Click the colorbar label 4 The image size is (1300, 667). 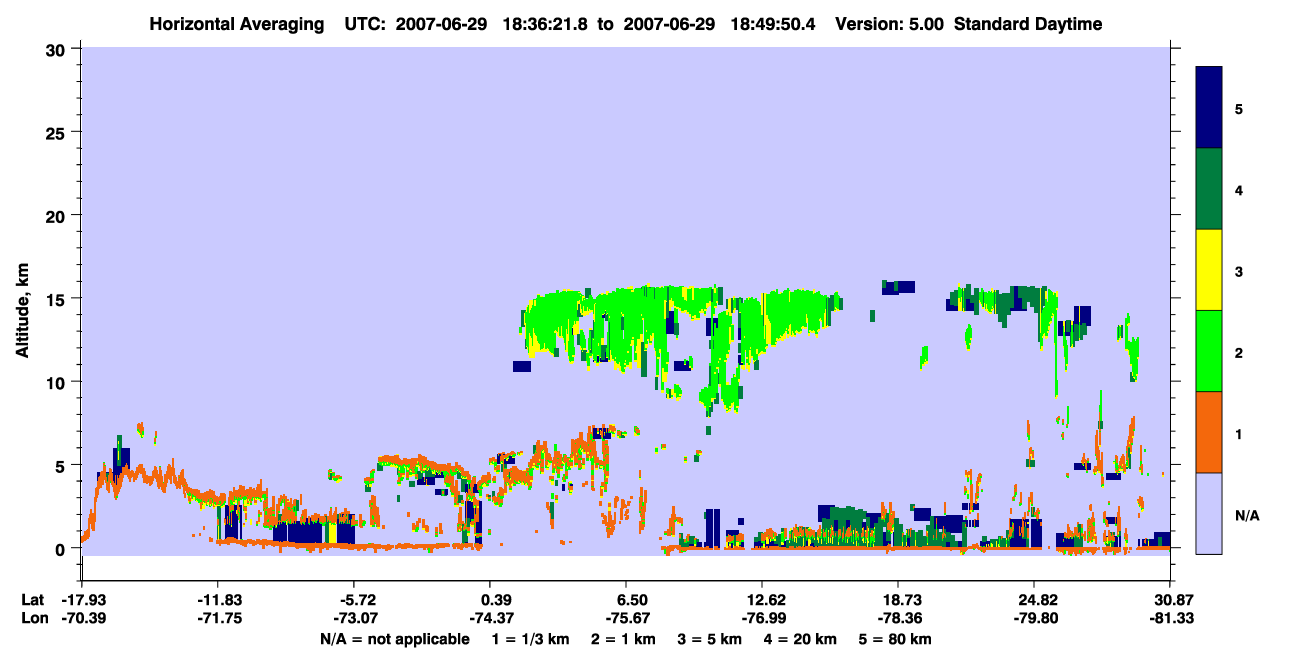coord(1239,189)
